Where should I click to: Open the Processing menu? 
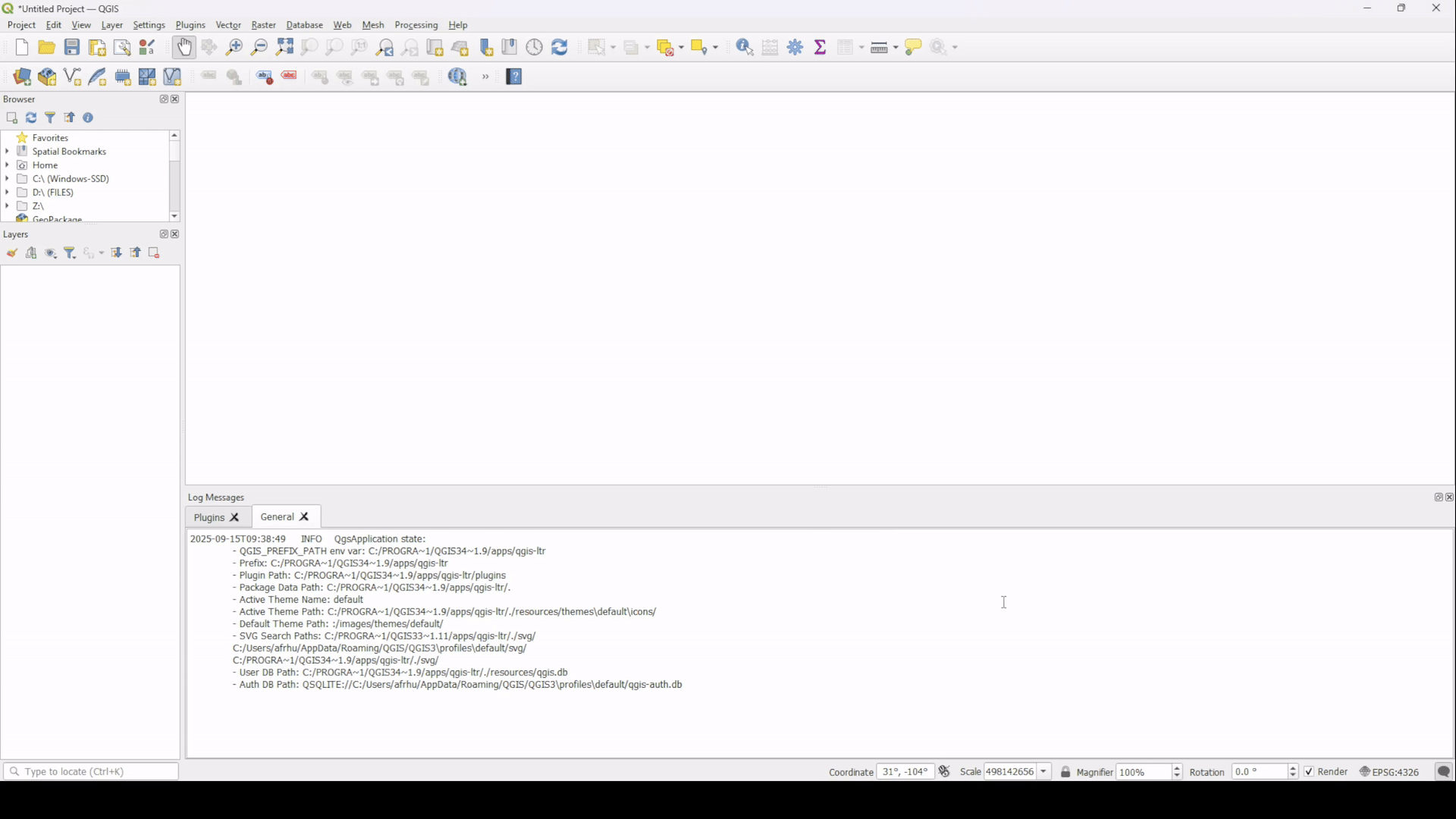pos(416,25)
